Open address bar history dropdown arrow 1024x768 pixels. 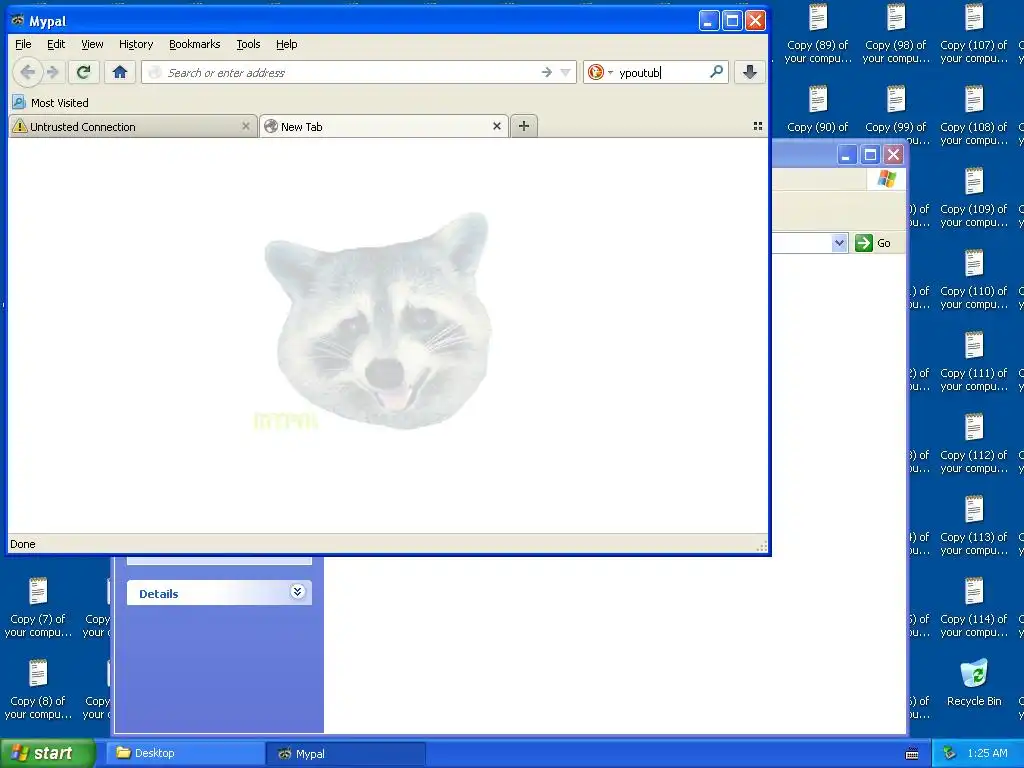[x=566, y=72]
